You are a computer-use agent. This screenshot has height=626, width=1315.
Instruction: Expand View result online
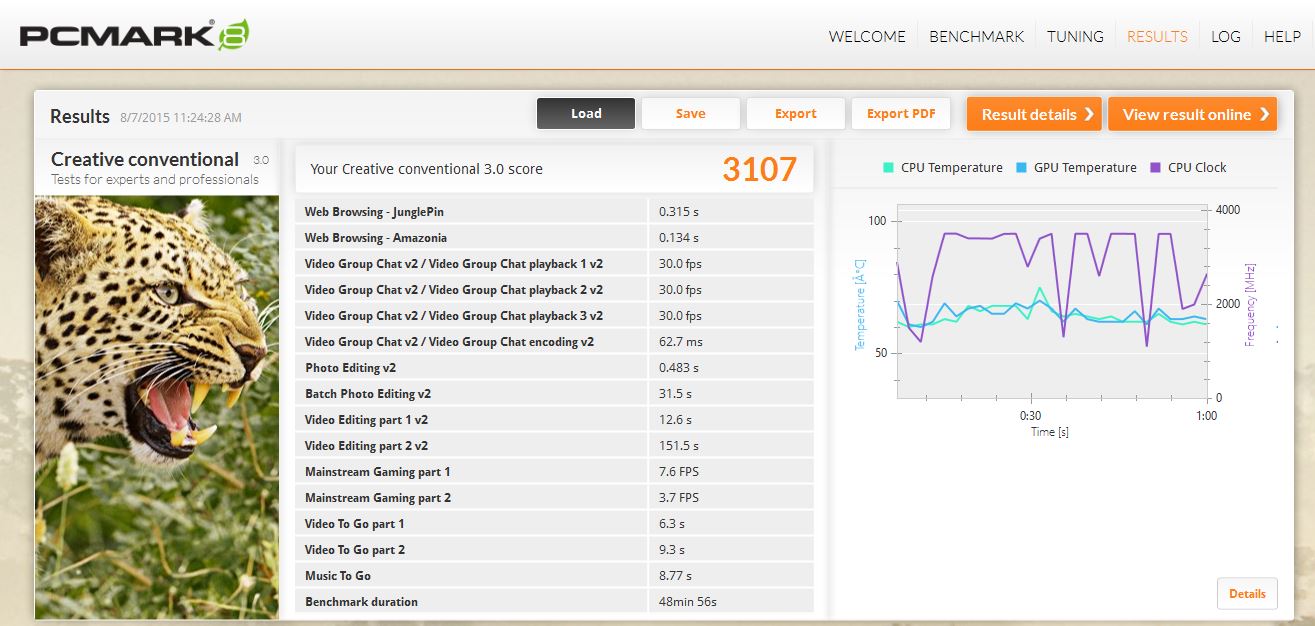coord(1192,113)
